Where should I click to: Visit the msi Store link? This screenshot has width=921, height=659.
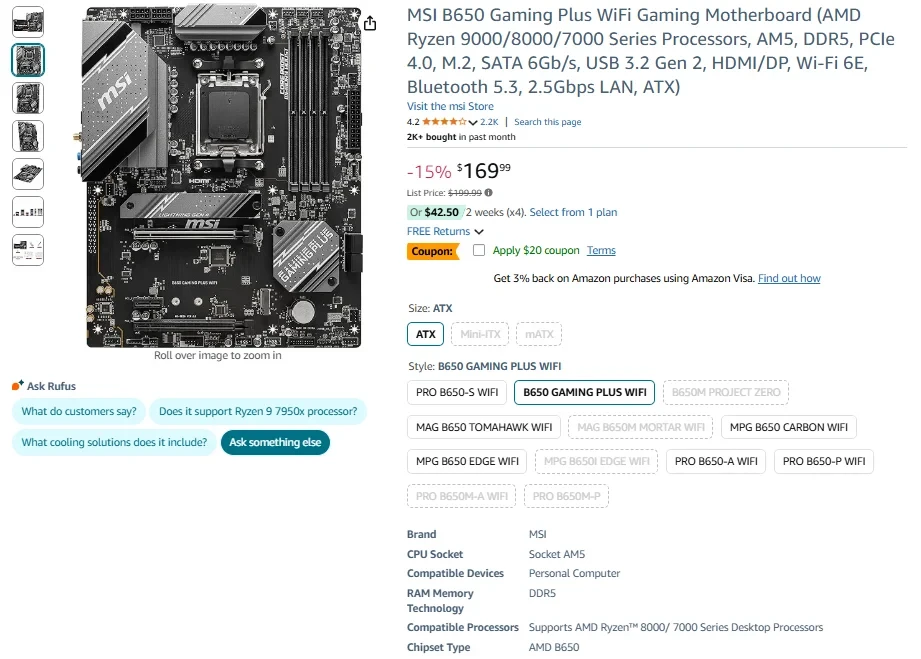(450, 106)
